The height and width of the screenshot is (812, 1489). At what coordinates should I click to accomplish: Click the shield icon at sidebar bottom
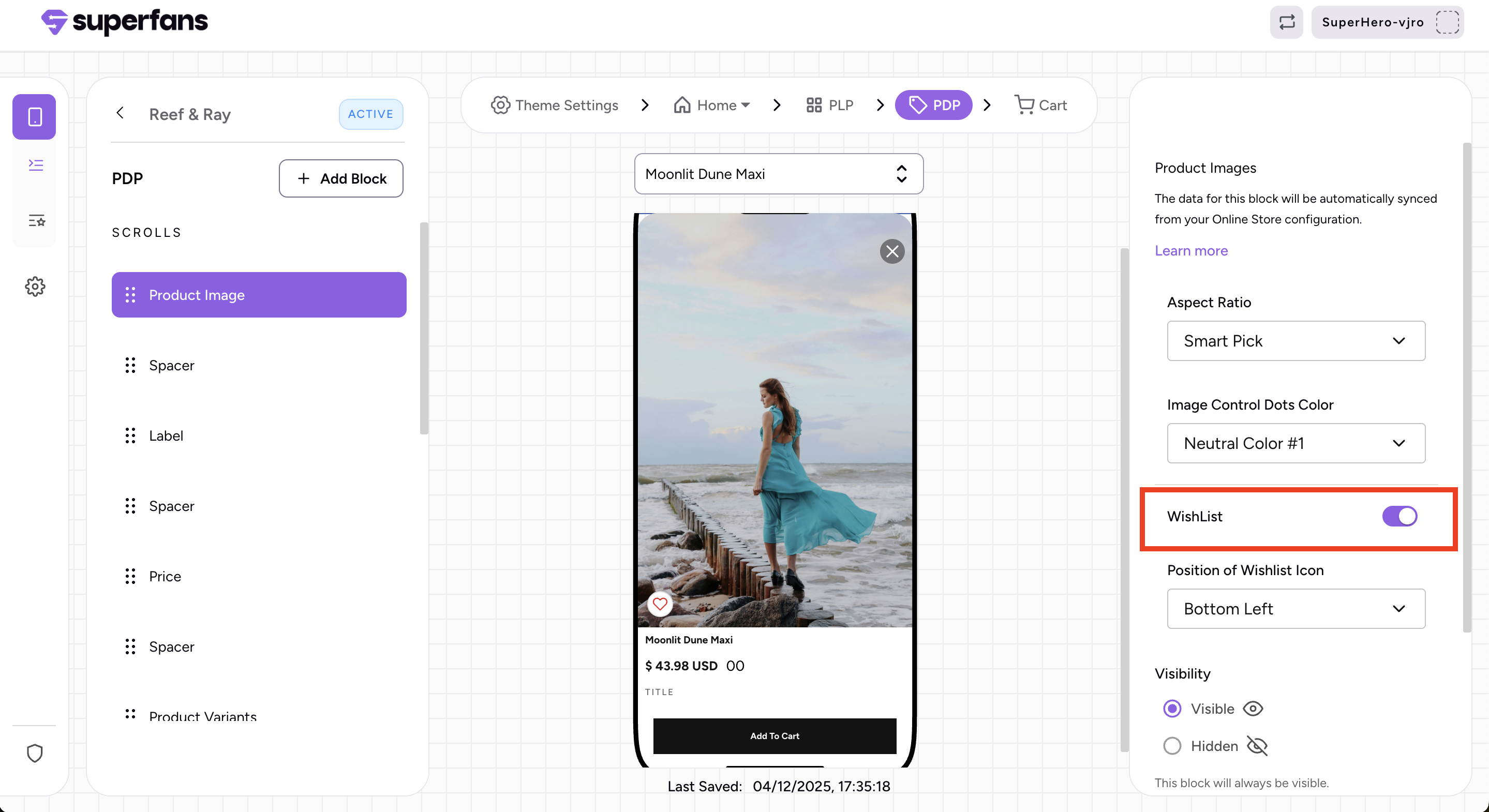35,753
